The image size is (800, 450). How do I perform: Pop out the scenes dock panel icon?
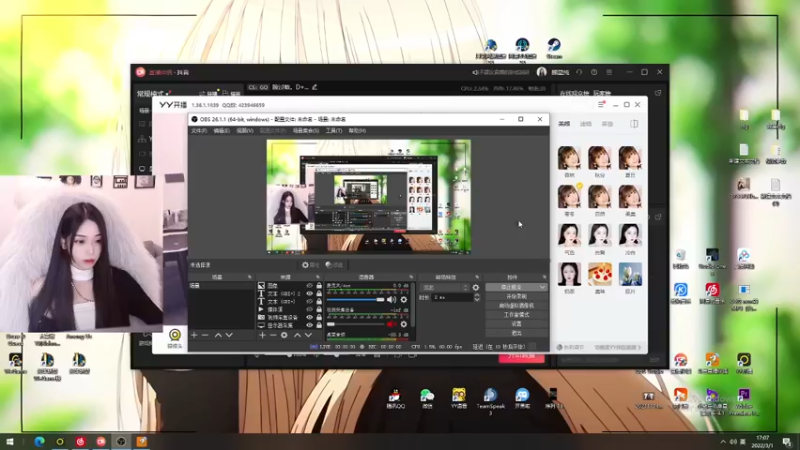(x=249, y=277)
